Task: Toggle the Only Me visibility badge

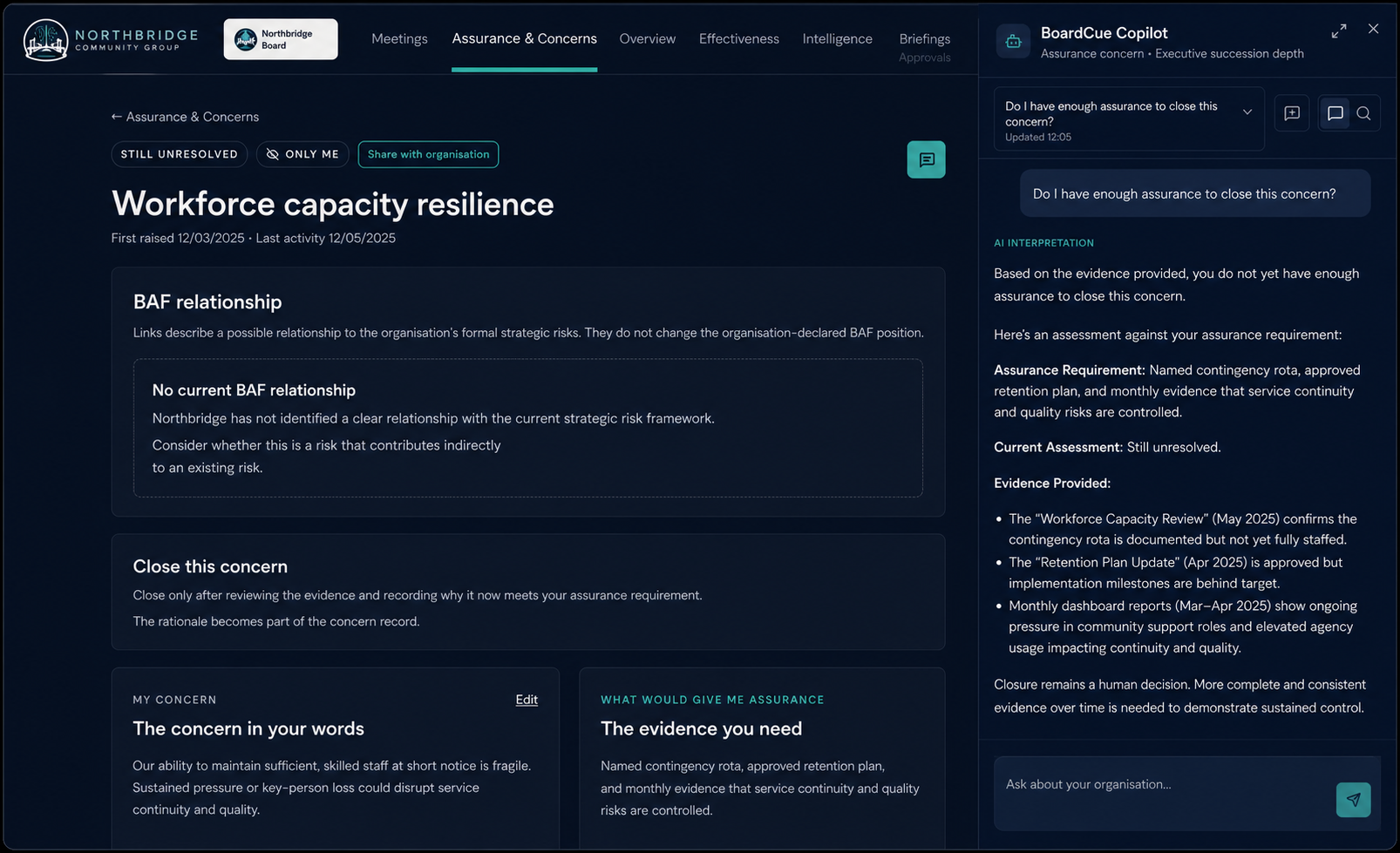Action: click(x=302, y=154)
